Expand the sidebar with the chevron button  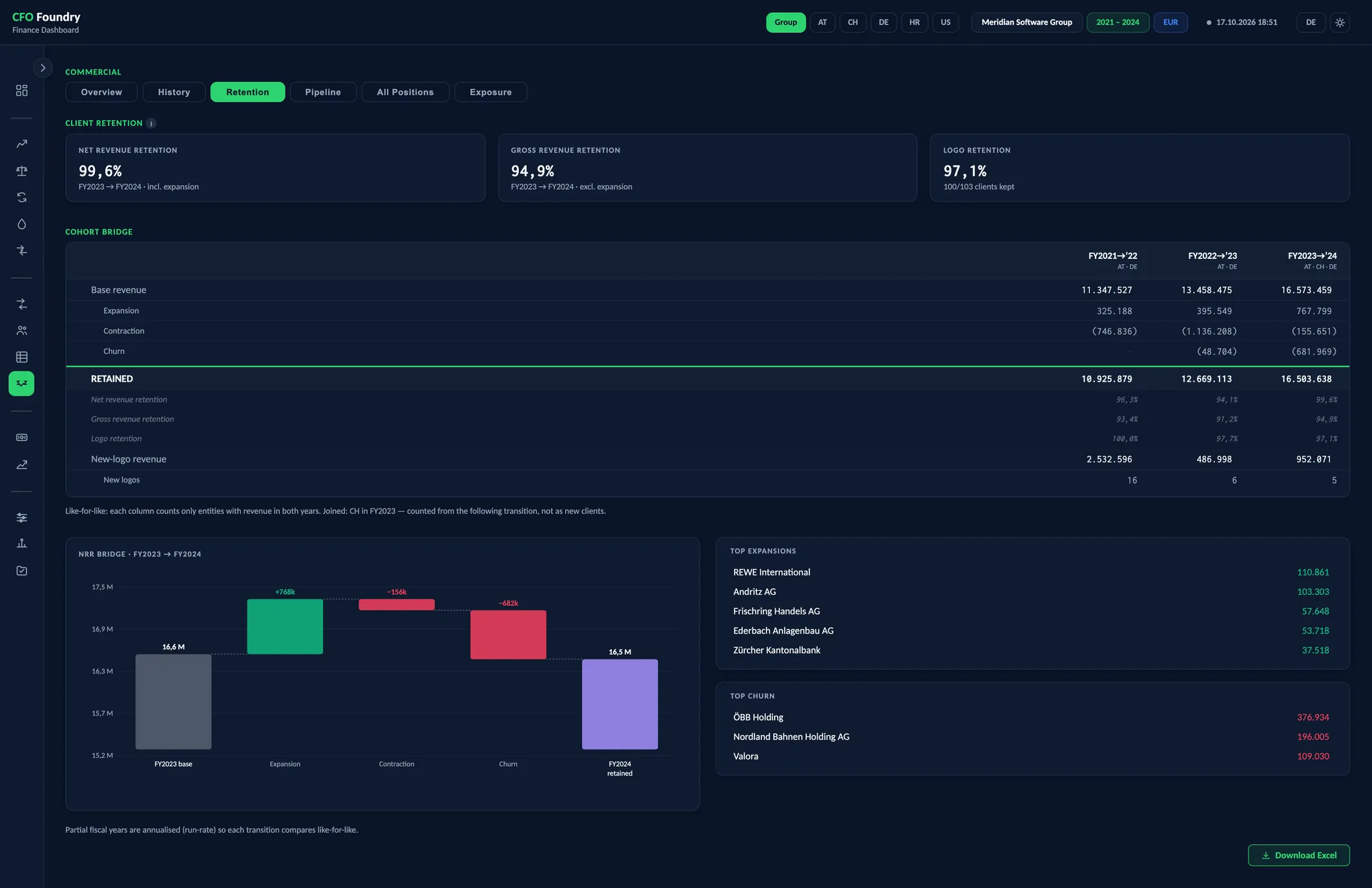coord(43,68)
